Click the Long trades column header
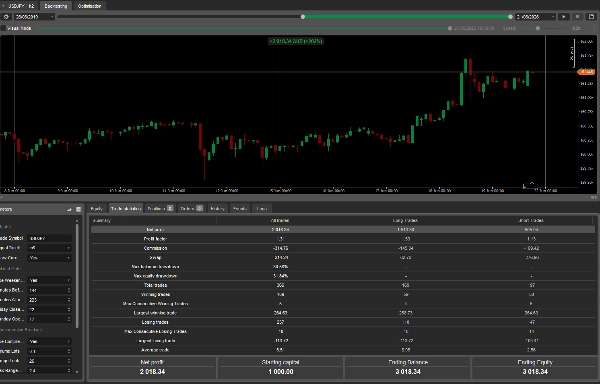600x384 pixels. click(405, 220)
